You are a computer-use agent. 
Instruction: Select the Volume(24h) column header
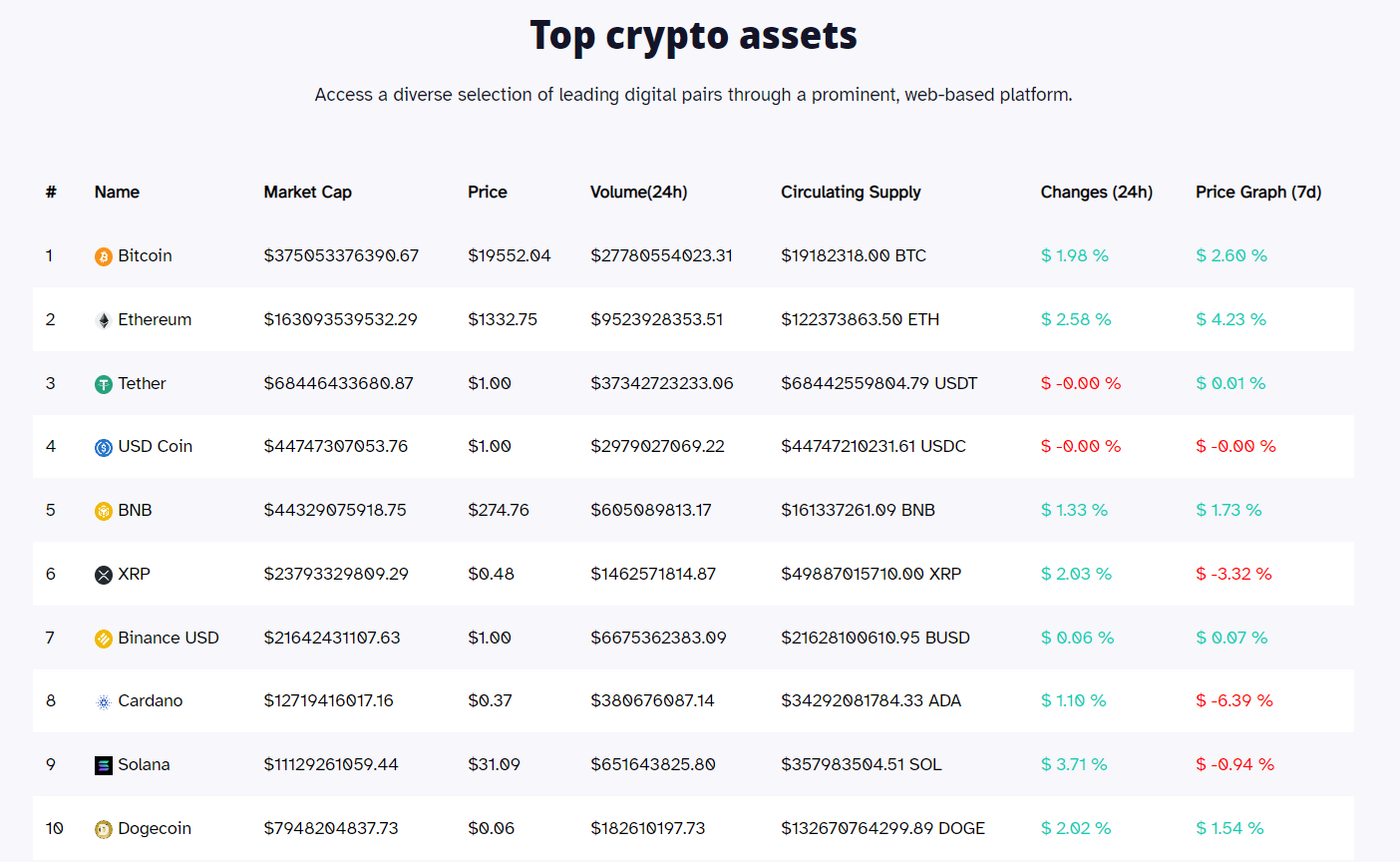pyautogui.click(x=639, y=192)
